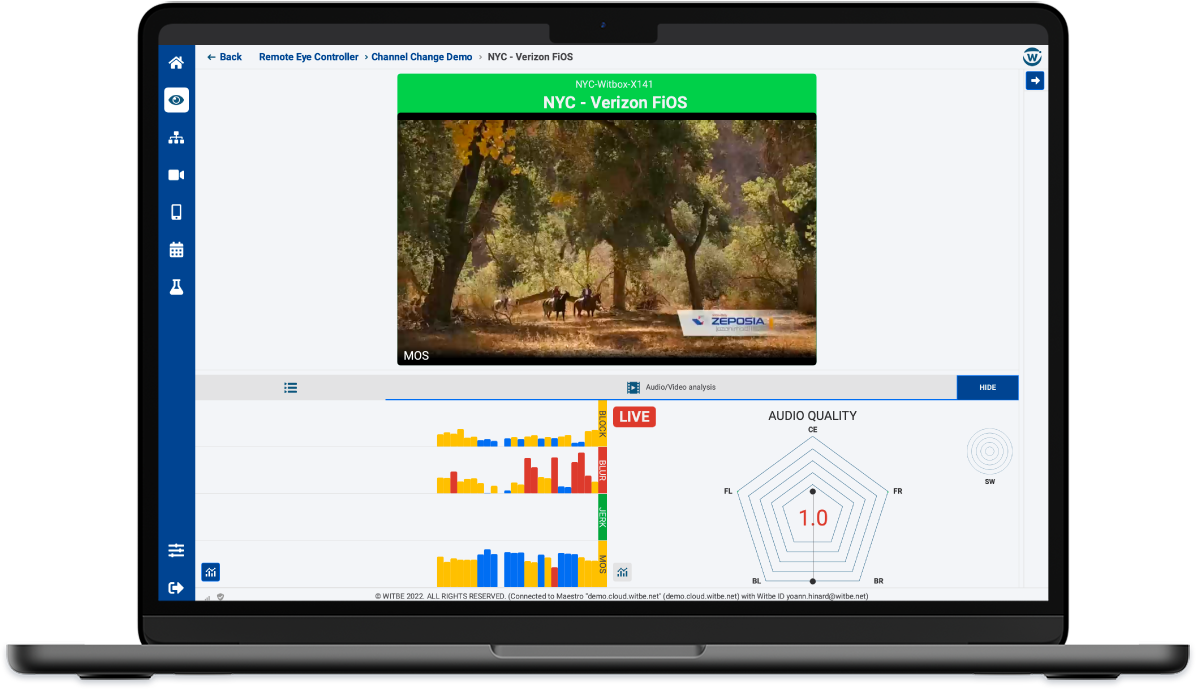This screenshot has height=689, width=1200.
Task: Click the BL channel label
Action: 757,581
